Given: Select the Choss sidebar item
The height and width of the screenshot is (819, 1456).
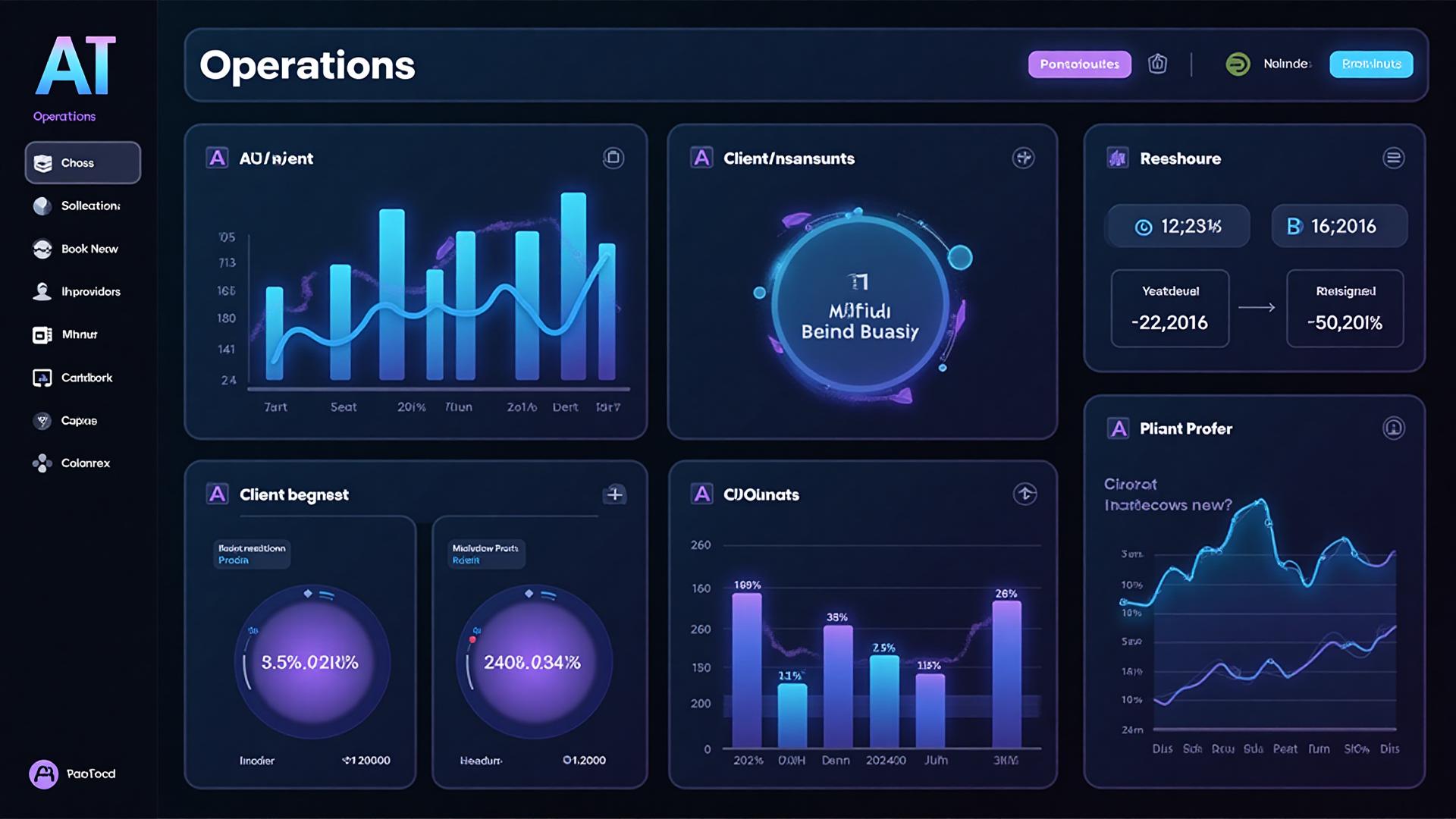Looking at the screenshot, I should [83, 163].
